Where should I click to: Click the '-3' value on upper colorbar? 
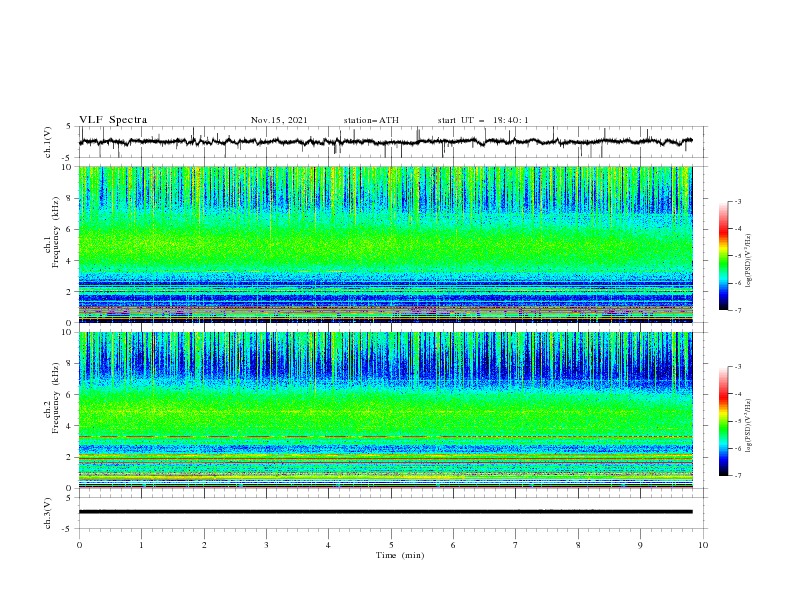click(x=737, y=201)
